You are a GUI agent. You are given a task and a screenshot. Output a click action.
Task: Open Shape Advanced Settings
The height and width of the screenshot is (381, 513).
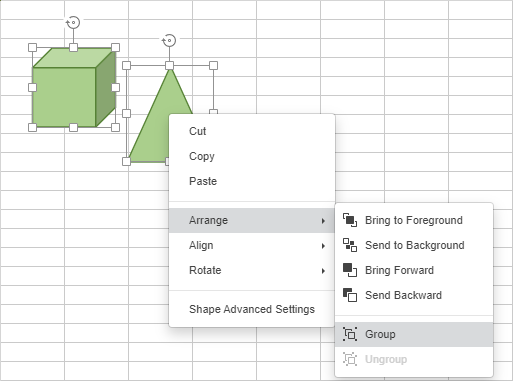tap(252, 309)
